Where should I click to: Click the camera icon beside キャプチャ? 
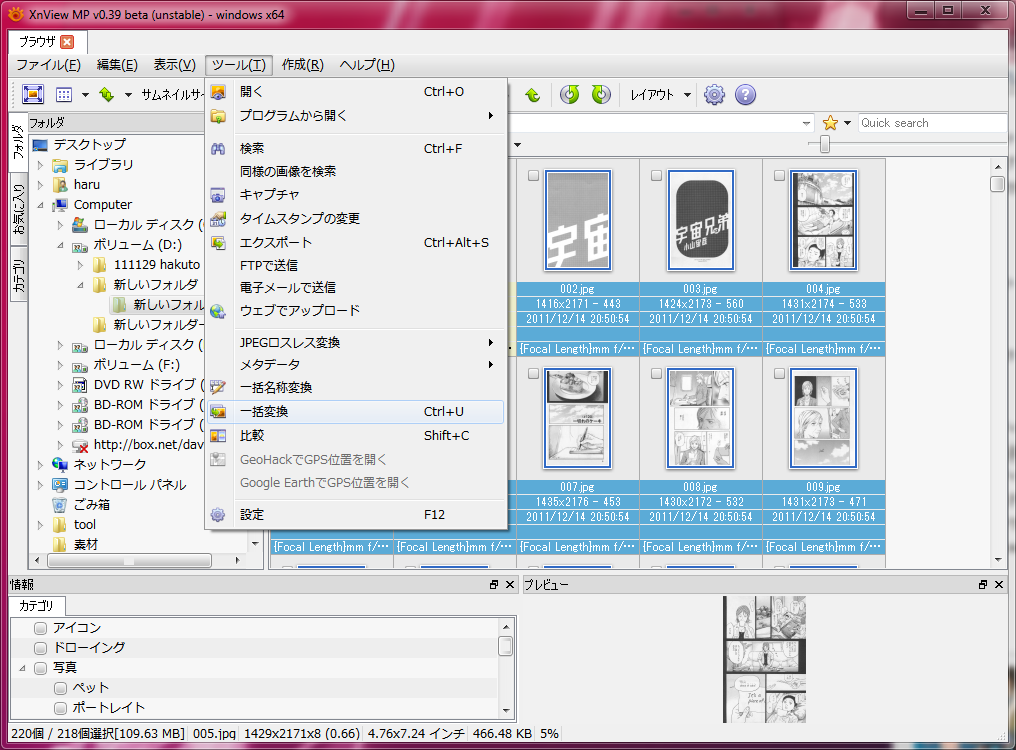click(218, 194)
